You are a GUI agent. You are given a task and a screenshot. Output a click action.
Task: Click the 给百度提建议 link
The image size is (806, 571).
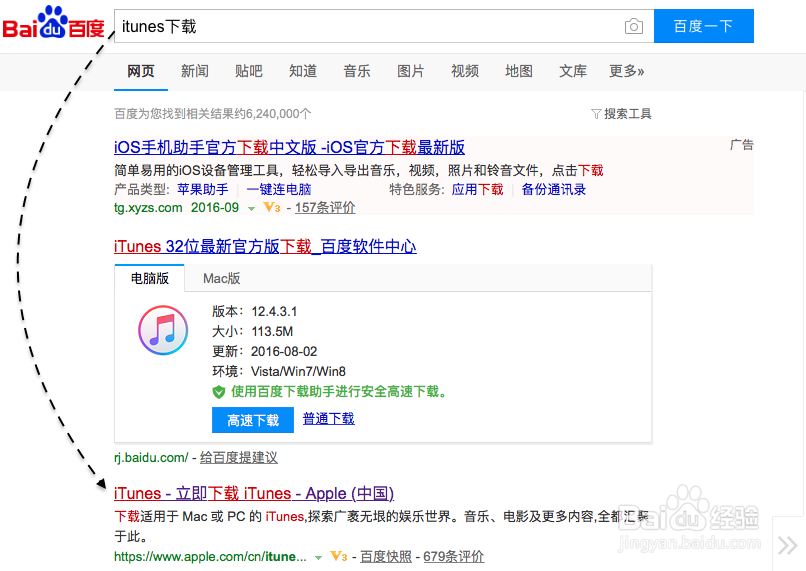point(239,457)
